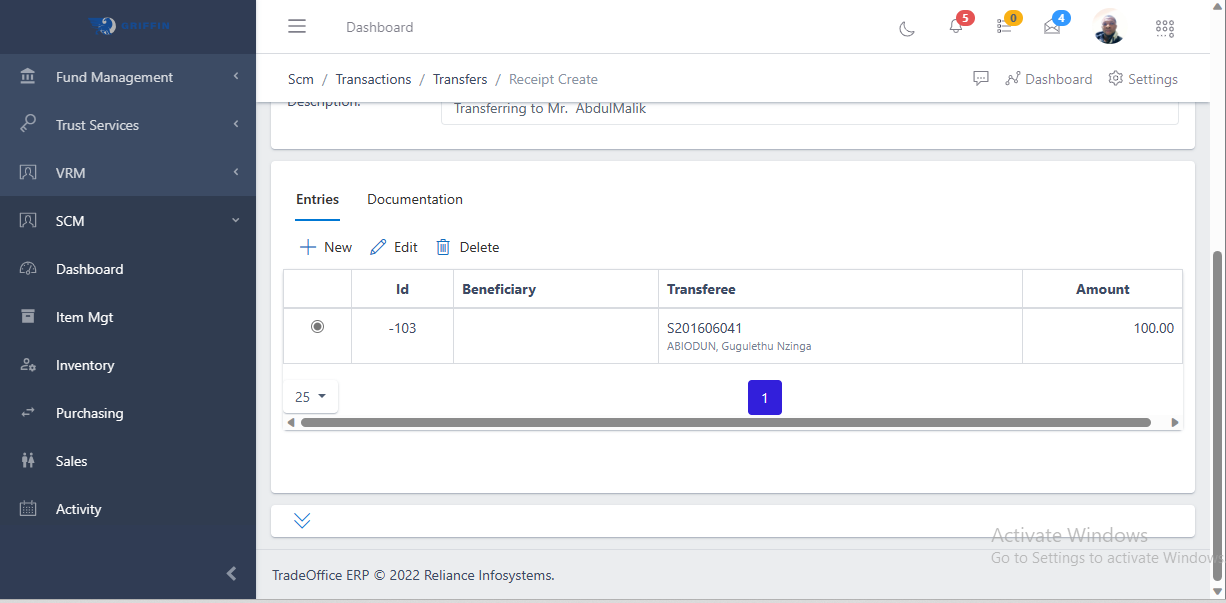Open the 25 page-size dropdown

click(x=310, y=397)
